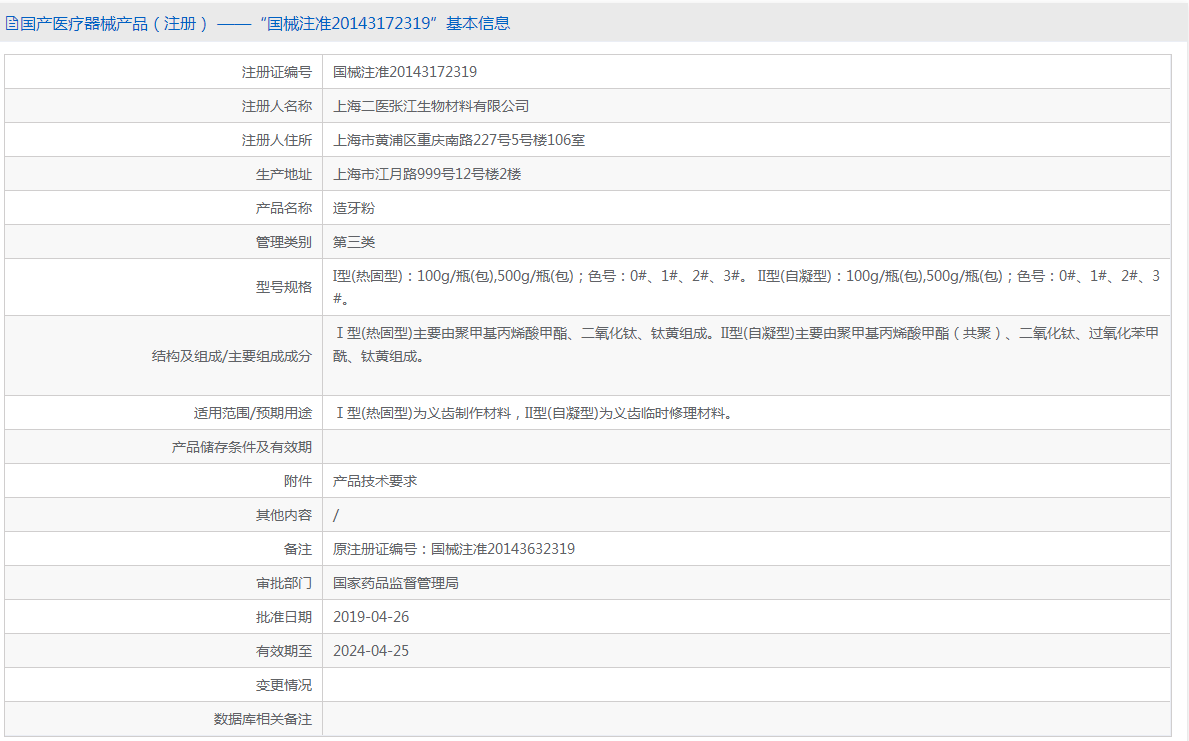Click the 型号规格 label
Image resolution: width=1189 pixels, height=741 pixels.
(284, 287)
